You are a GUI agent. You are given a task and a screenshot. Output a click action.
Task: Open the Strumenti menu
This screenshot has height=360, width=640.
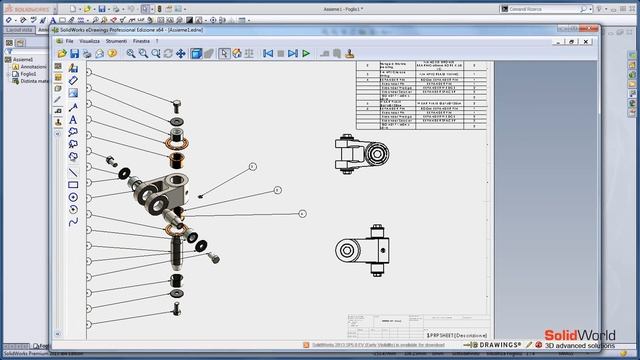click(x=116, y=41)
